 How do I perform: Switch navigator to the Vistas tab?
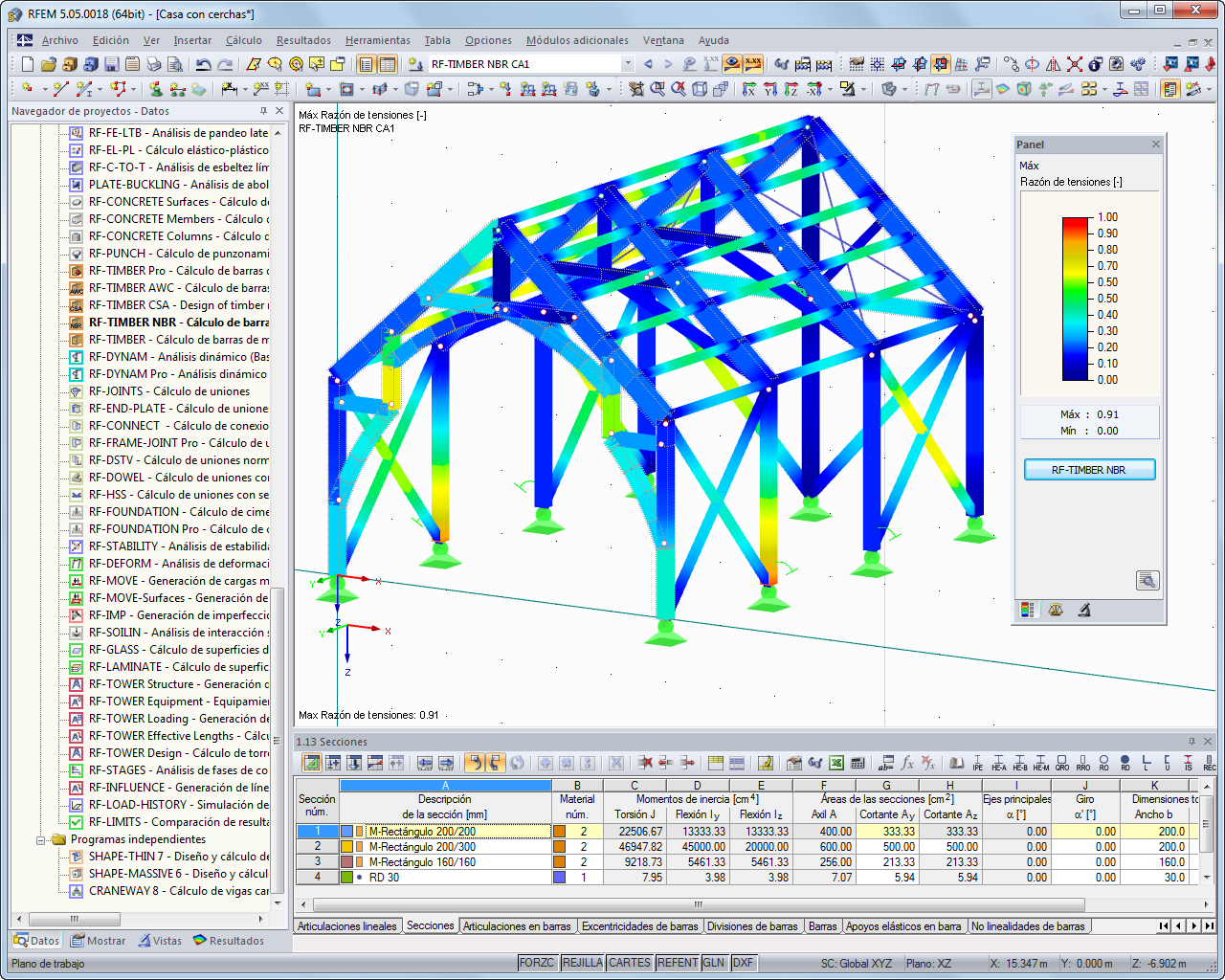160,941
